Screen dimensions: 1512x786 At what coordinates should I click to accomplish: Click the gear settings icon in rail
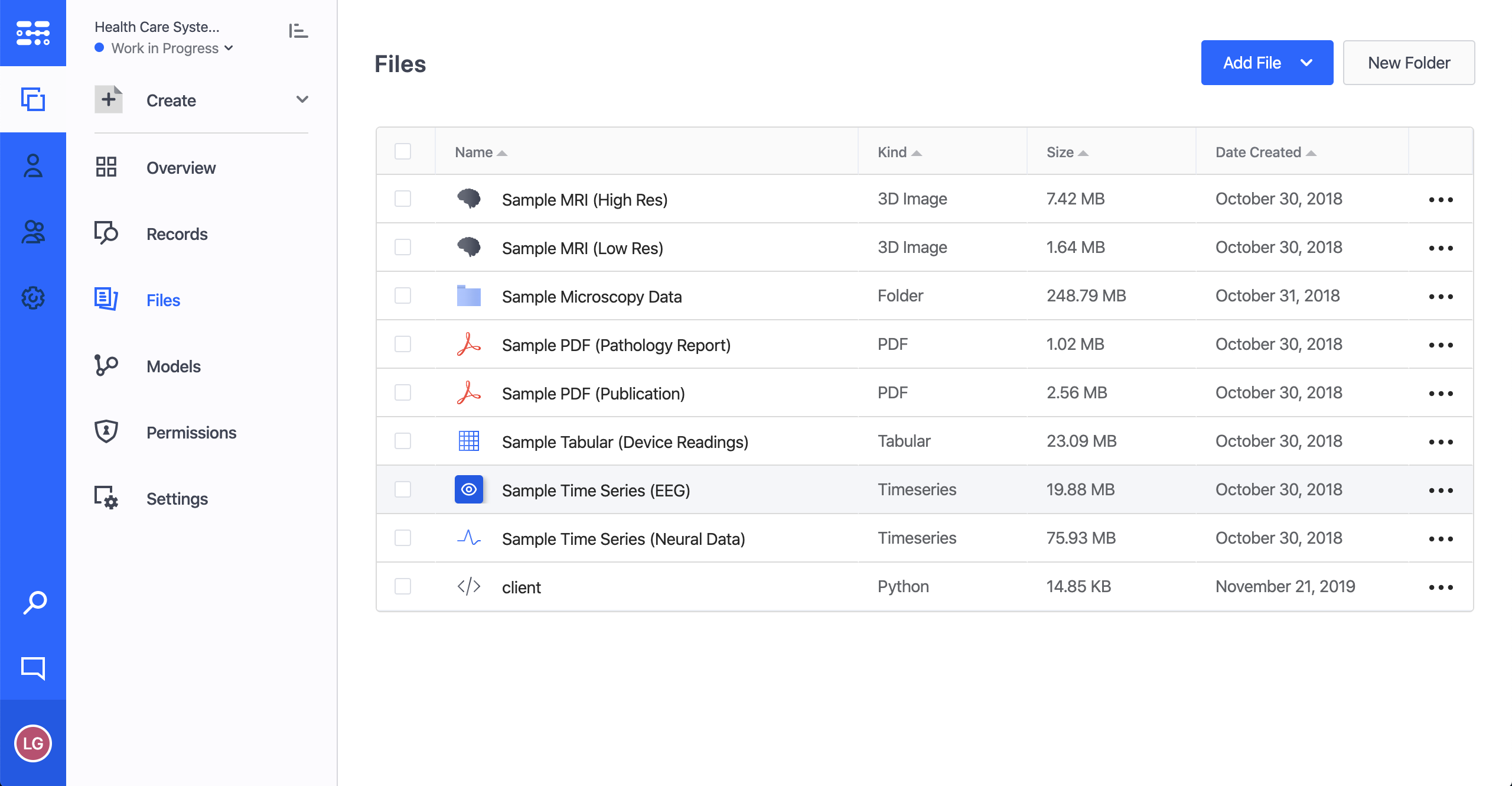pos(33,298)
